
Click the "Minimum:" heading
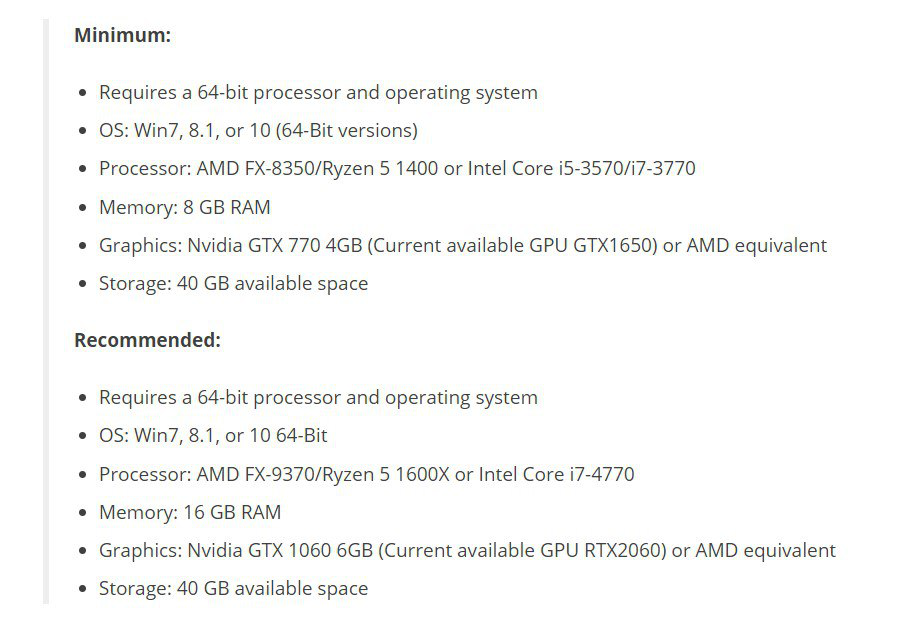[x=123, y=35]
